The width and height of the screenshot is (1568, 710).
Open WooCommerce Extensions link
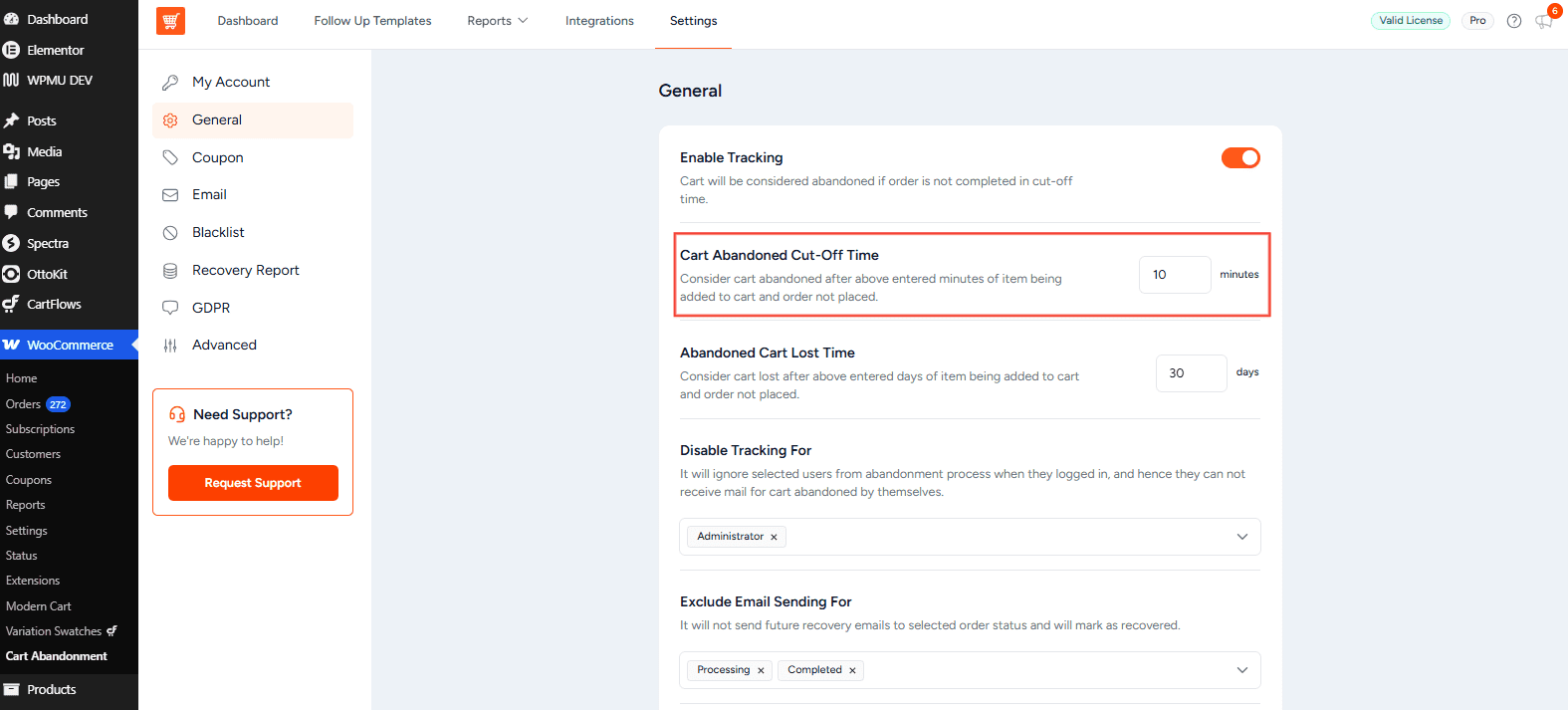point(33,581)
